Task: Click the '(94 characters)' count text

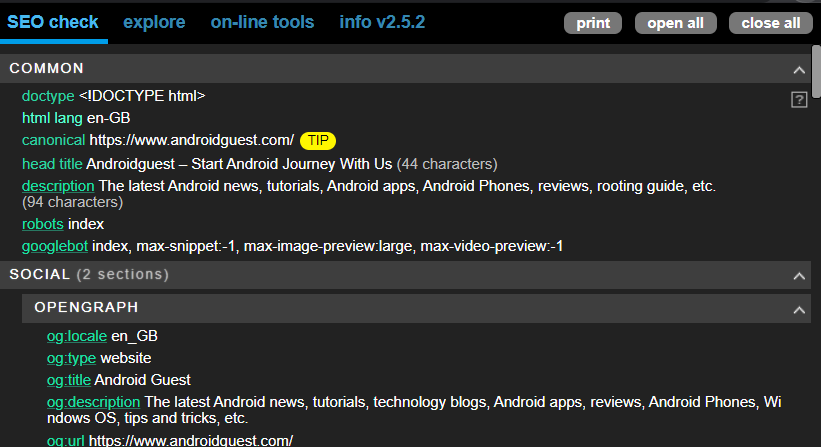Action: click(x=72, y=202)
